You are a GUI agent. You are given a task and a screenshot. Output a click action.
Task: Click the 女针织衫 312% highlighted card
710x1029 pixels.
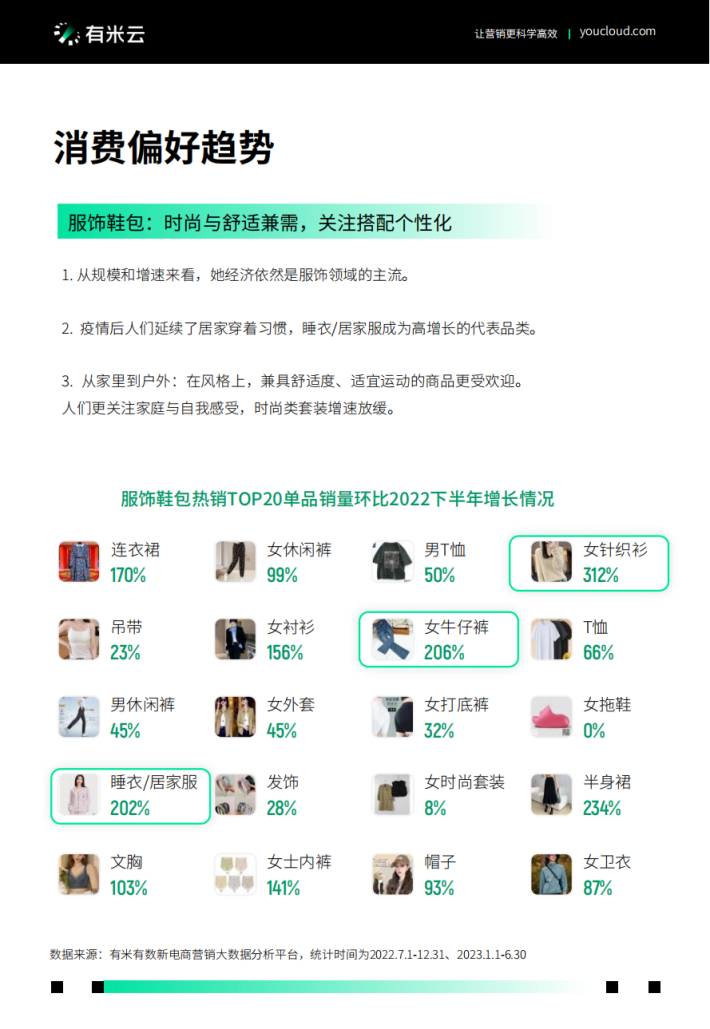click(589, 563)
